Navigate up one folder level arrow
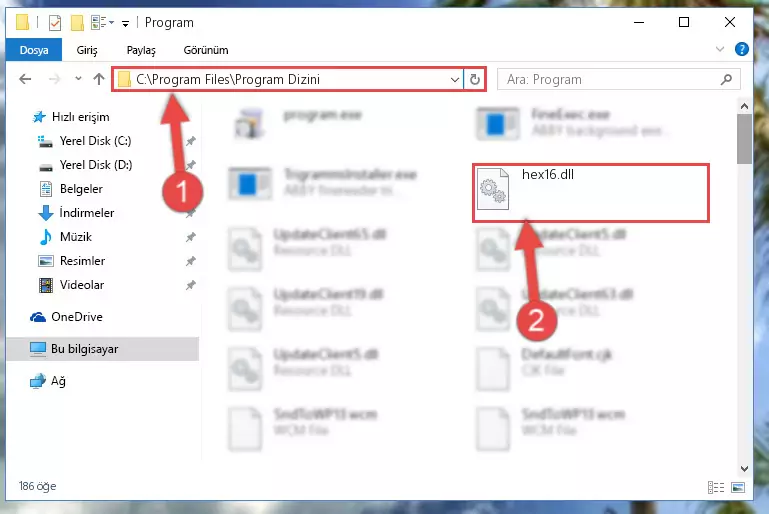This screenshot has width=769, height=514. [99, 79]
